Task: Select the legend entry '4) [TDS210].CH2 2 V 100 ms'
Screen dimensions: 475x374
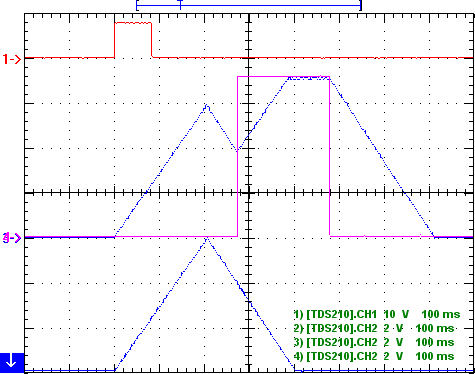Action: [374, 356]
